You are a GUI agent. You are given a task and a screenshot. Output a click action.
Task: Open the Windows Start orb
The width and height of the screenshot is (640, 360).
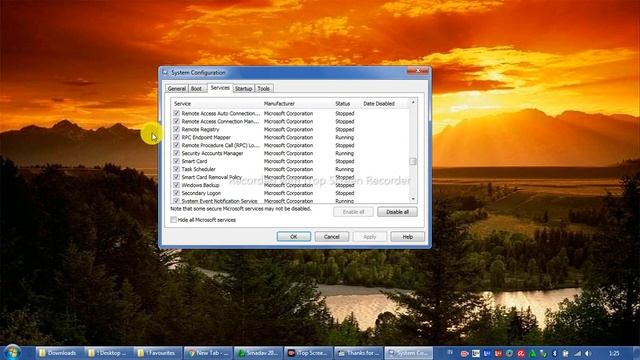click(x=13, y=353)
